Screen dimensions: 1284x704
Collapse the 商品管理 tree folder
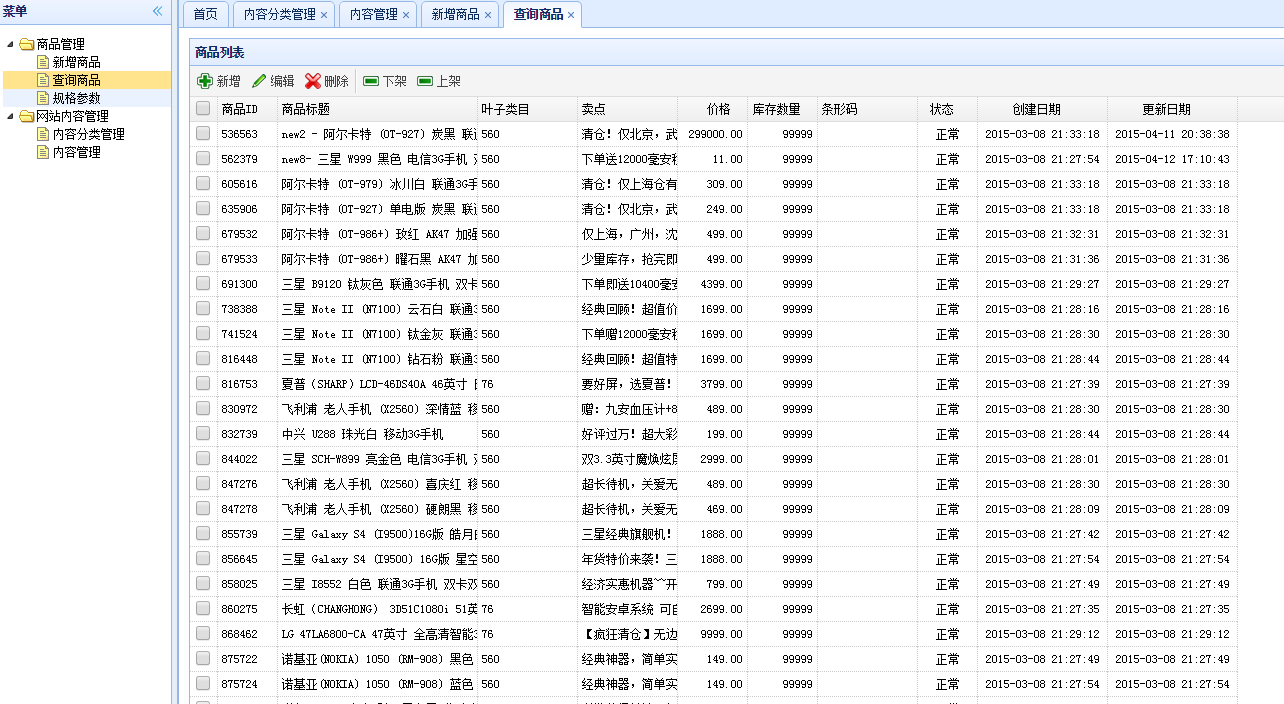pos(11,44)
